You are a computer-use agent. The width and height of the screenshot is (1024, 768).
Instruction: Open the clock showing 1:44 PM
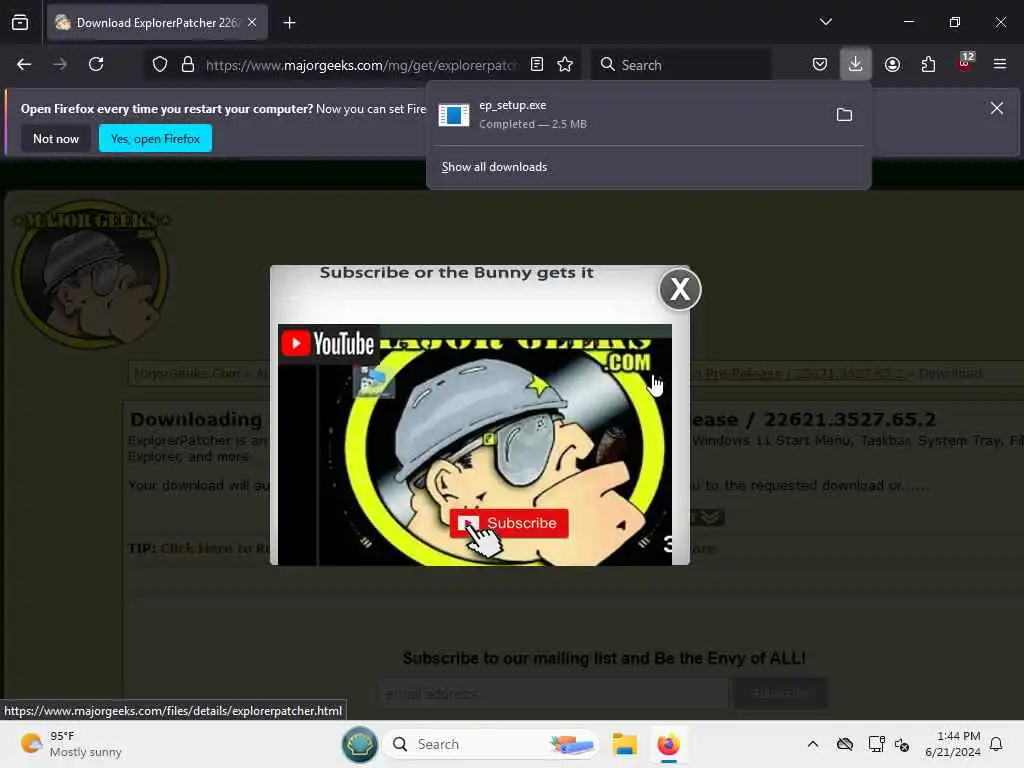pos(952,744)
